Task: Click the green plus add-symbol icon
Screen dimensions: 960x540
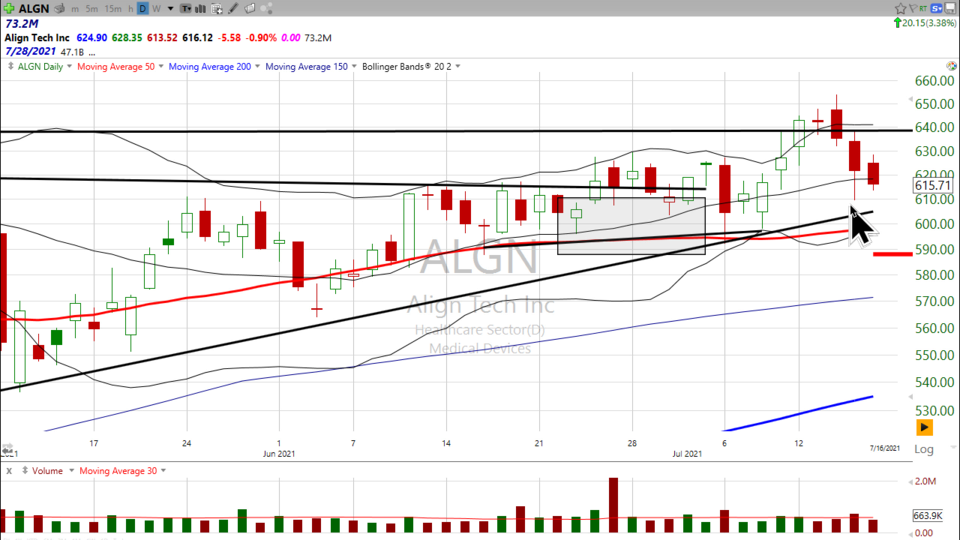Action: (9, 9)
